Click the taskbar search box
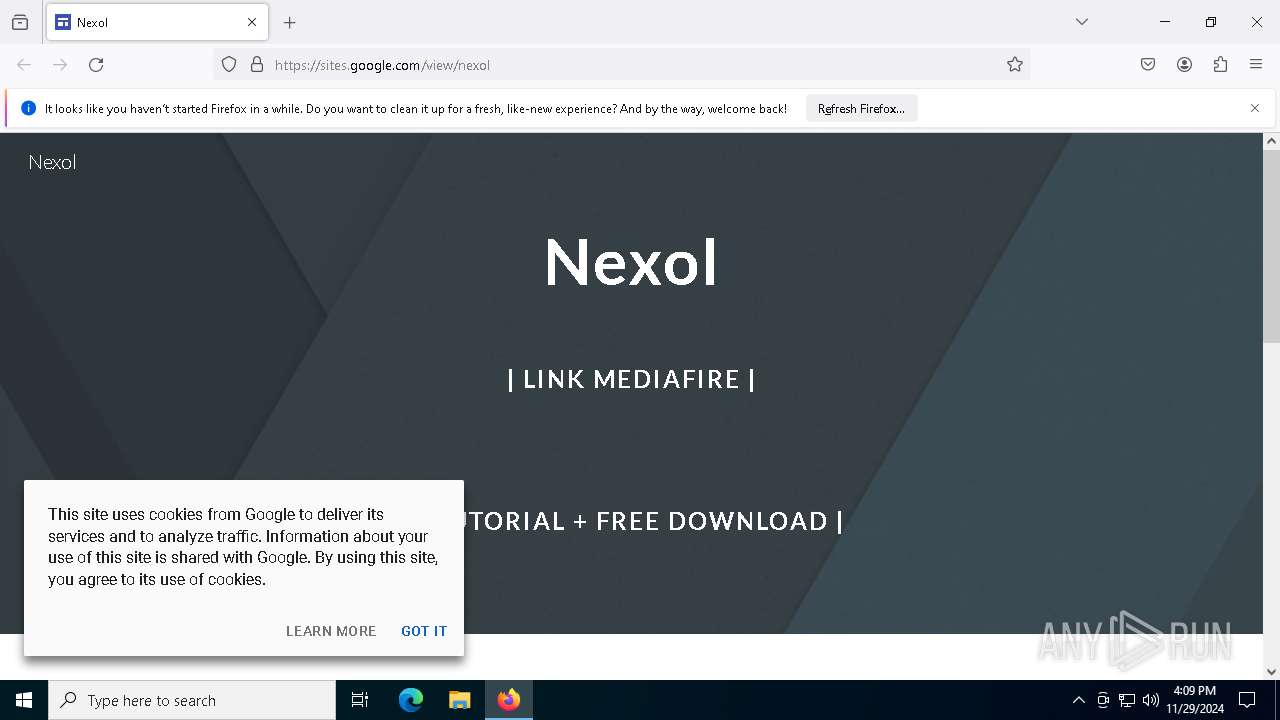The image size is (1280, 720). point(192,700)
